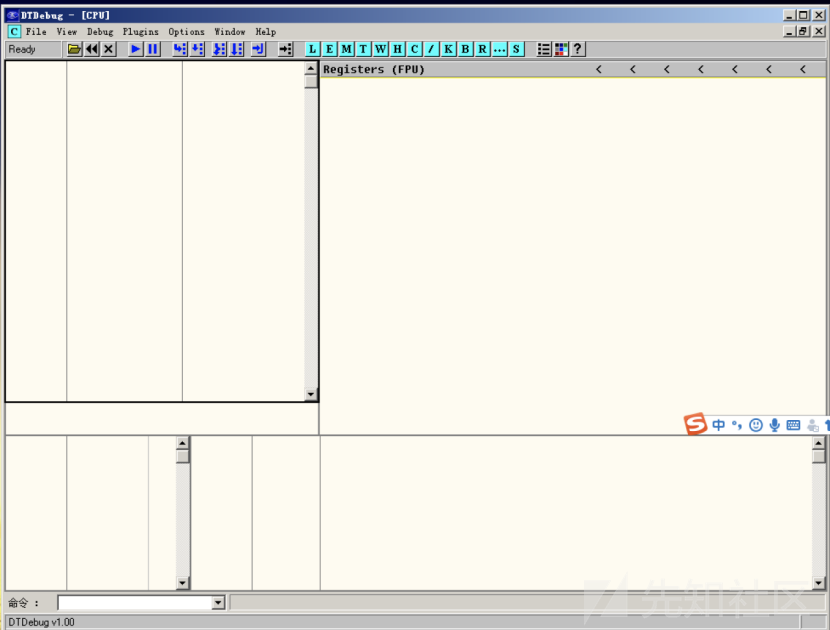Toggle register view via Registers (FPU) header
The height and width of the screenshot is (630, 830).
click(374, 69)
